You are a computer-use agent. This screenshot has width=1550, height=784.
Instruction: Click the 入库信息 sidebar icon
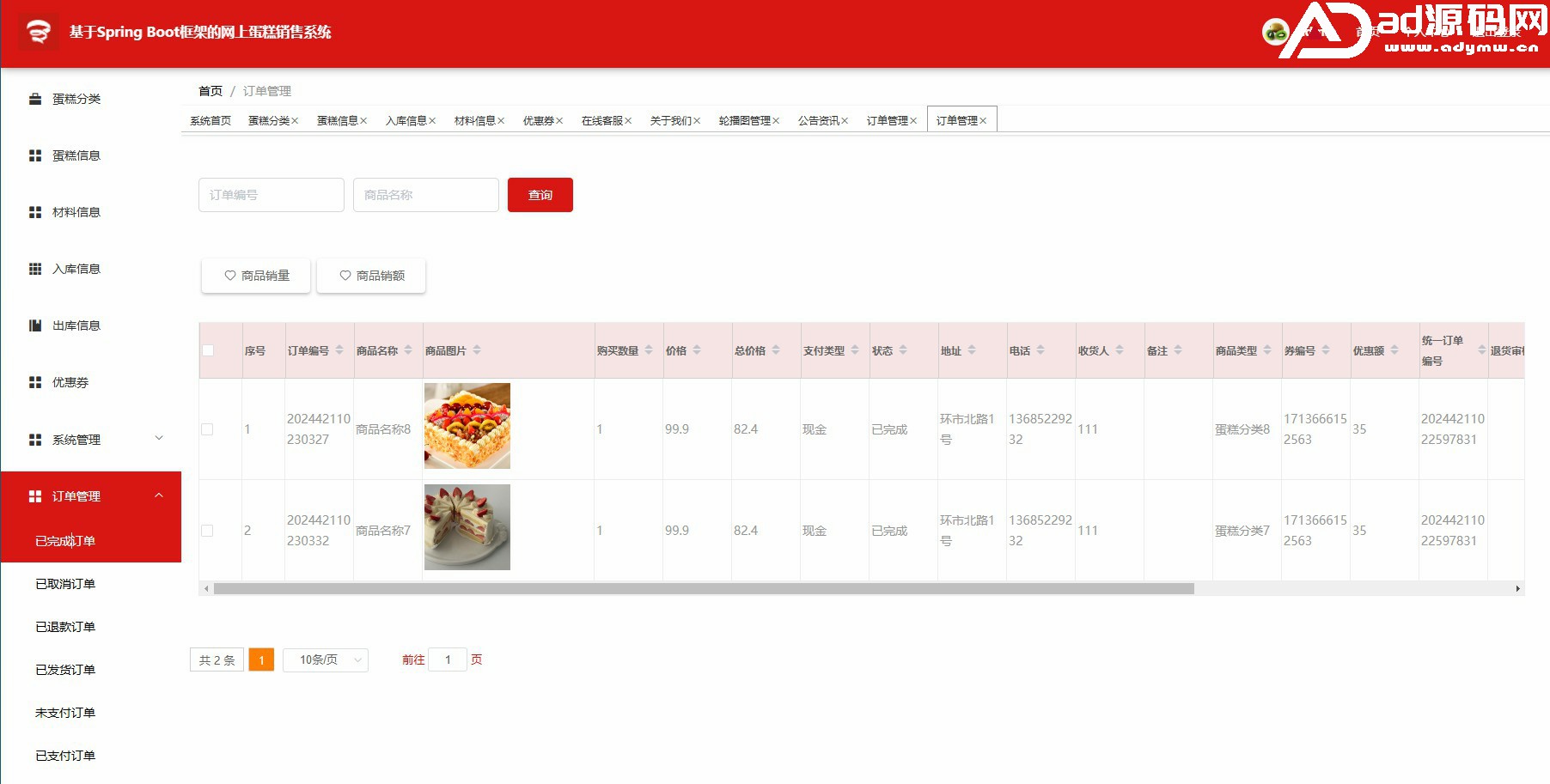(35, 269)
